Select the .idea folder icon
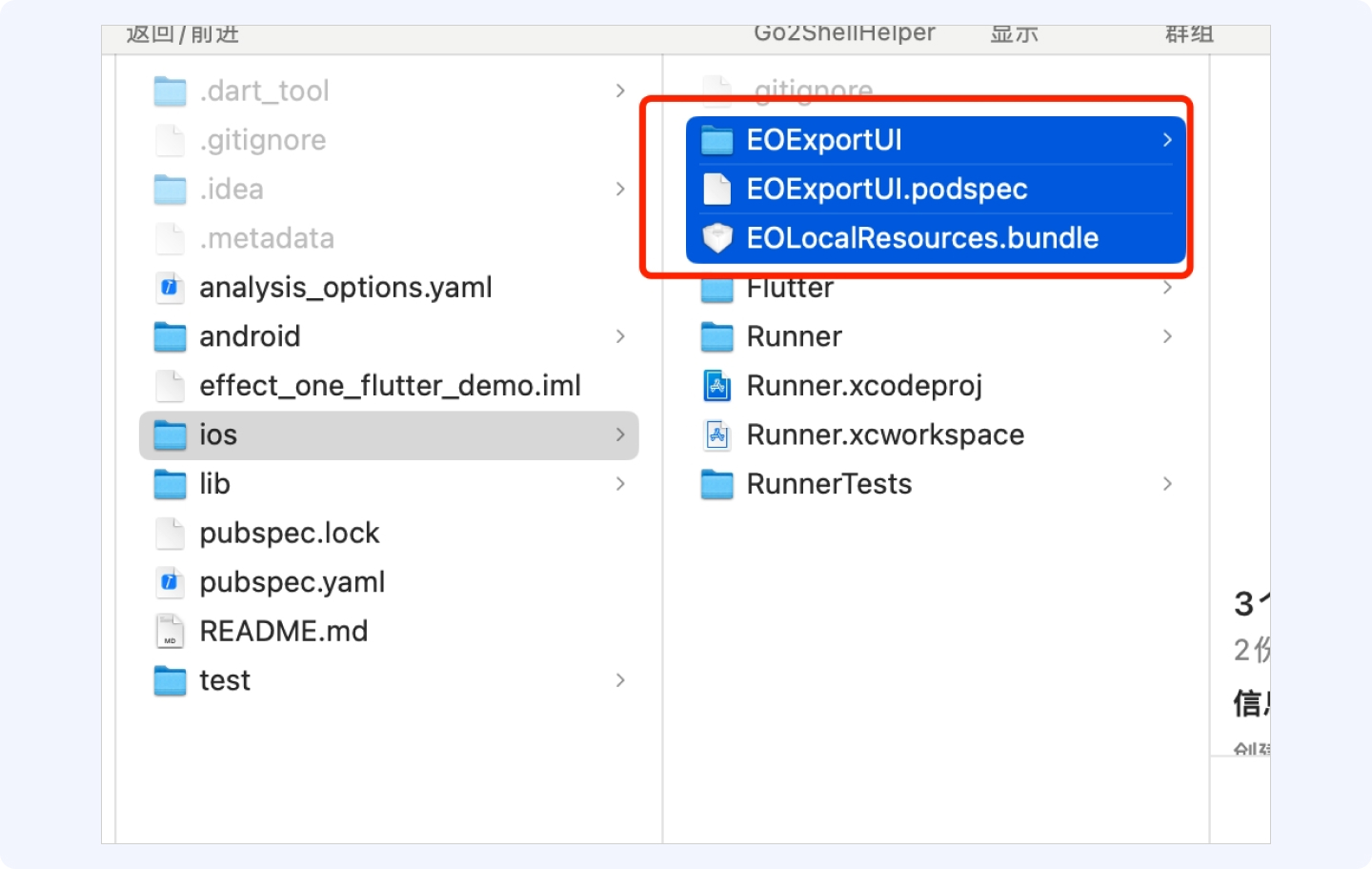This screenshot has width=1372, height=869. (171, 190)
